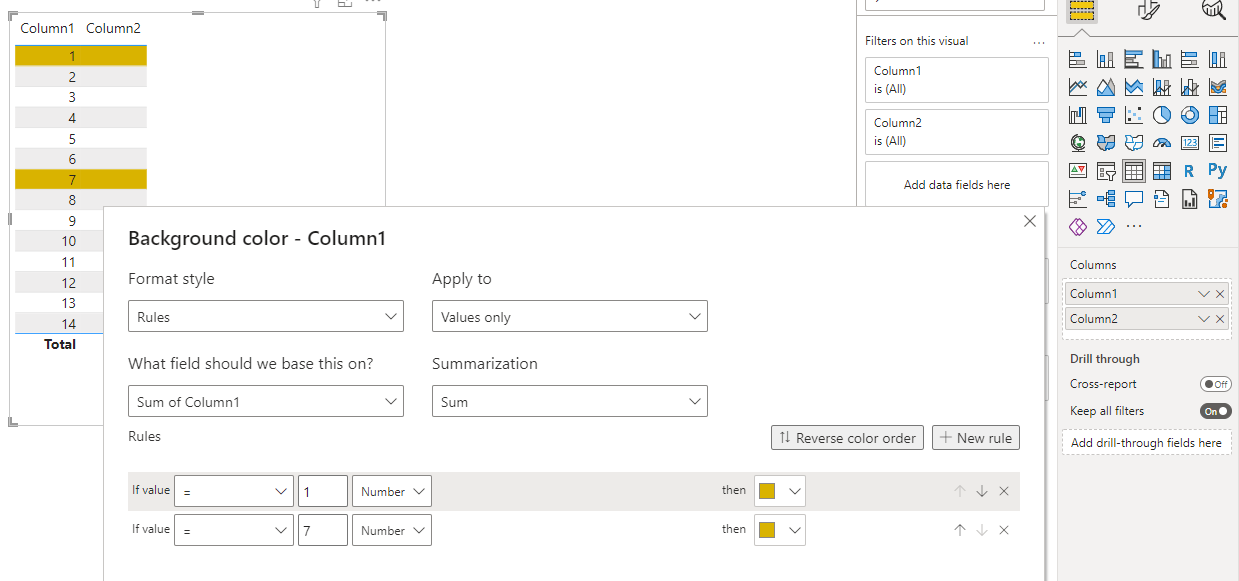Select the Map globe visual
Image resolution: width=1239 pixels, height=581 pixels.
(x=1077, y=143)
